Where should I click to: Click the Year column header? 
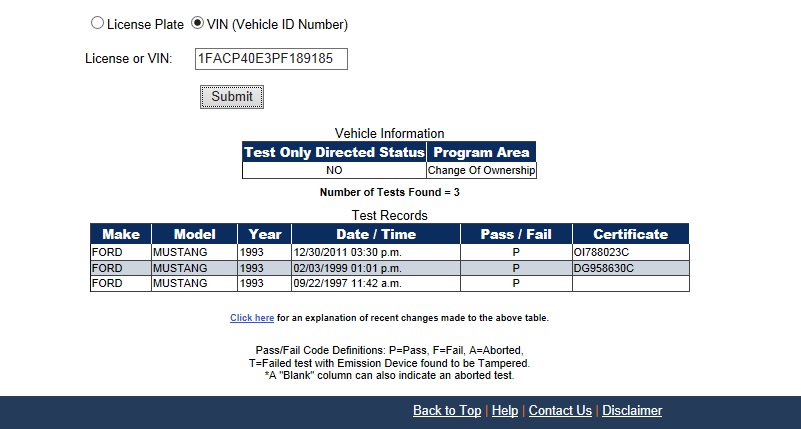264,234
